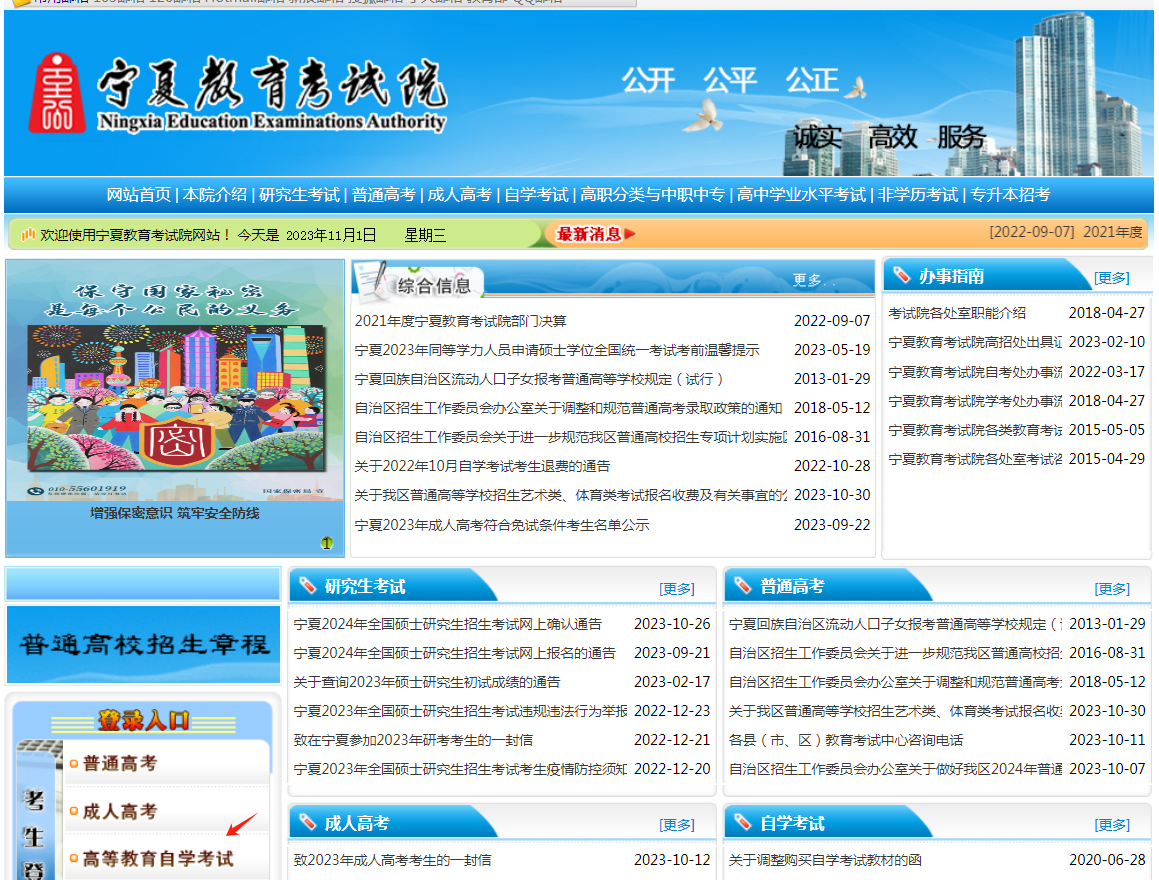Image resolution: width=1159 pixels, height=880 pixels.
Task: Expand 更多 for the 办事指南 section
Action: click(1111, 278)
